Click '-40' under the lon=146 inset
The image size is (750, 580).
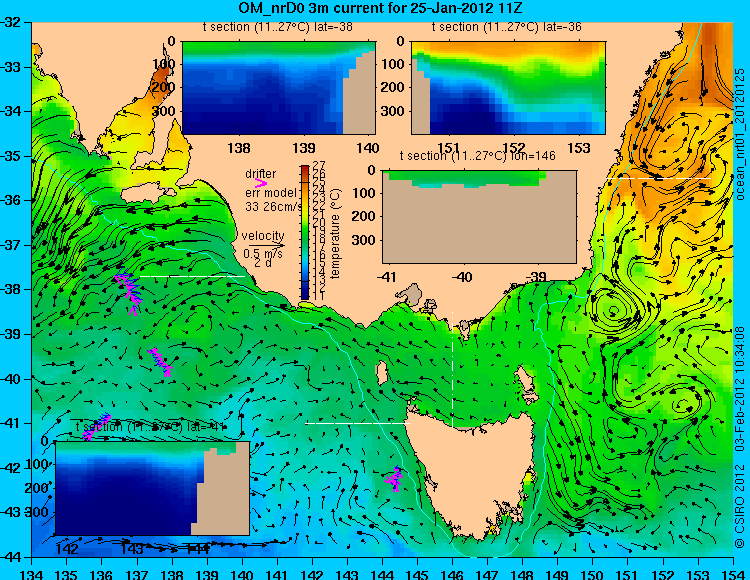coord(462,277)
